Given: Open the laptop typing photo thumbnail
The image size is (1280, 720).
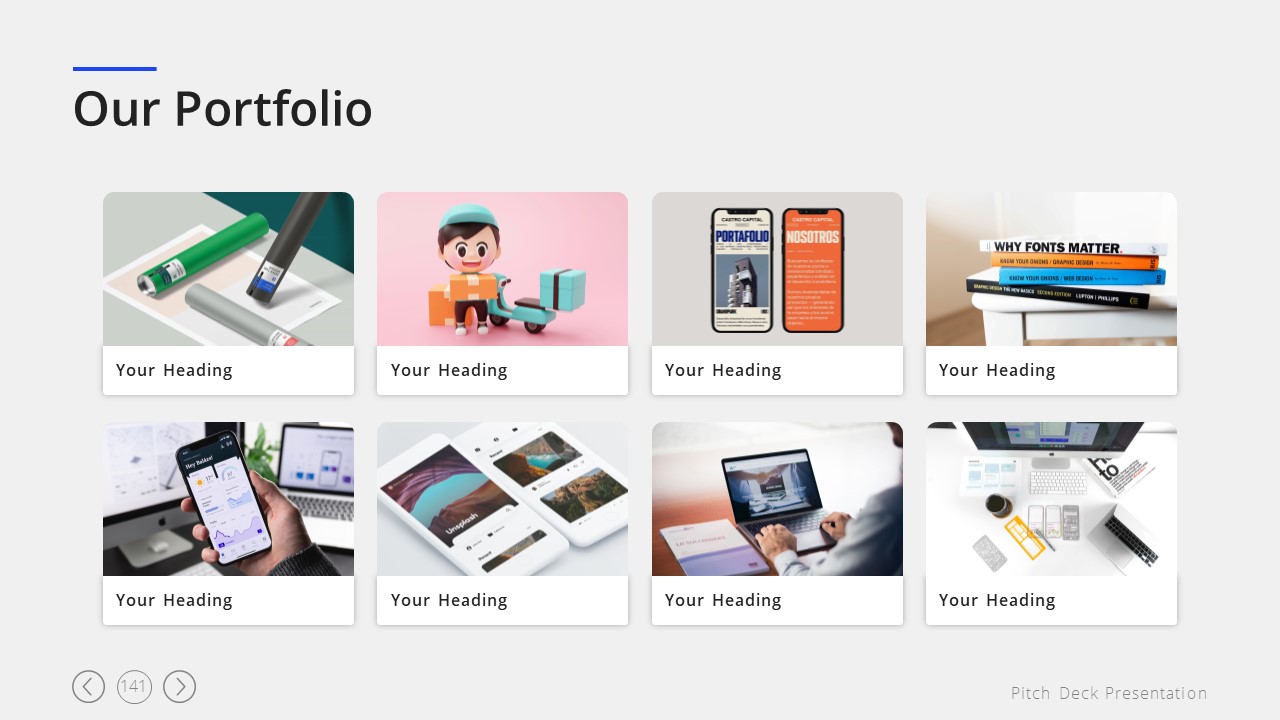Looking at the screenshot, I should coord(777,499).
